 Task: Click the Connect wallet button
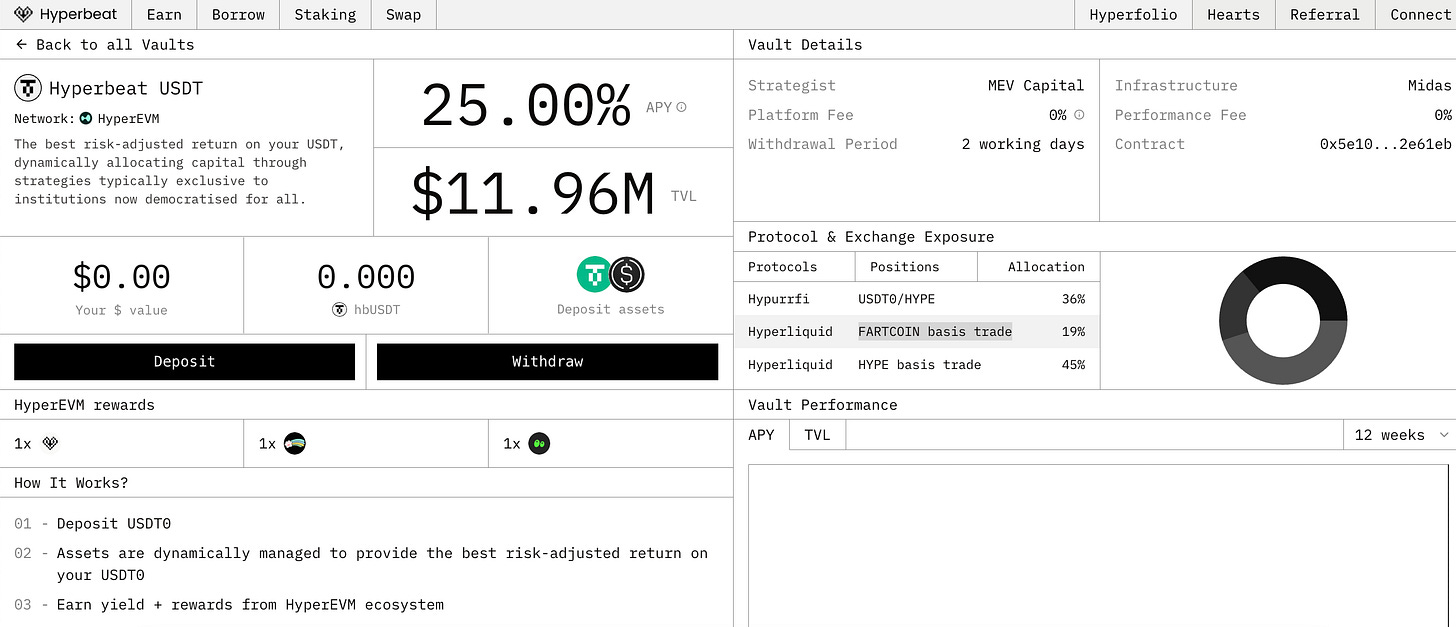1416,15
